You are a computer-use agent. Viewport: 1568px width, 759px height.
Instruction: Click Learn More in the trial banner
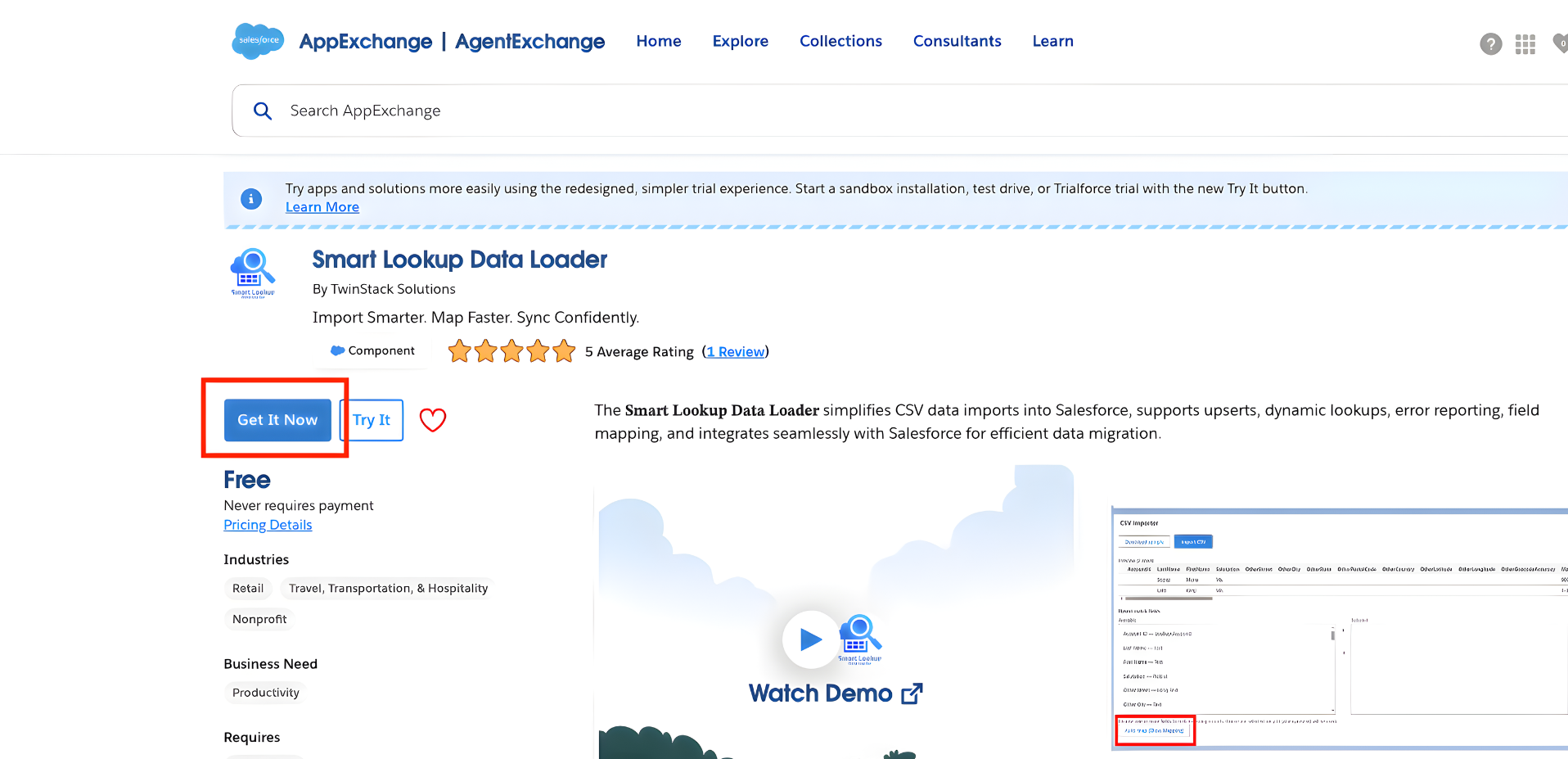[322, 206]
